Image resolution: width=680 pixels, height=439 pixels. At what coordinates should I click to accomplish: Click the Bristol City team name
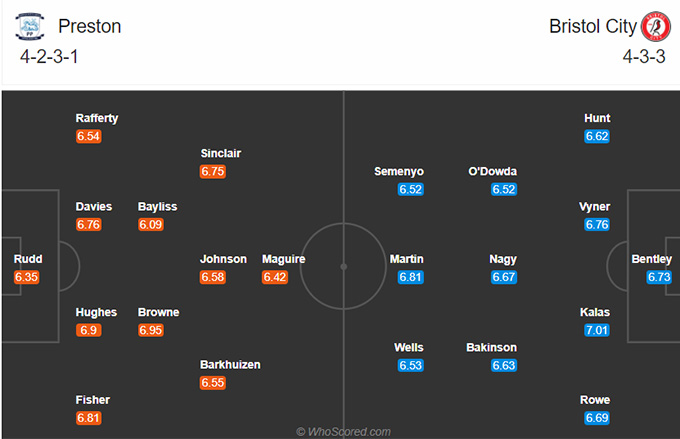593,26
